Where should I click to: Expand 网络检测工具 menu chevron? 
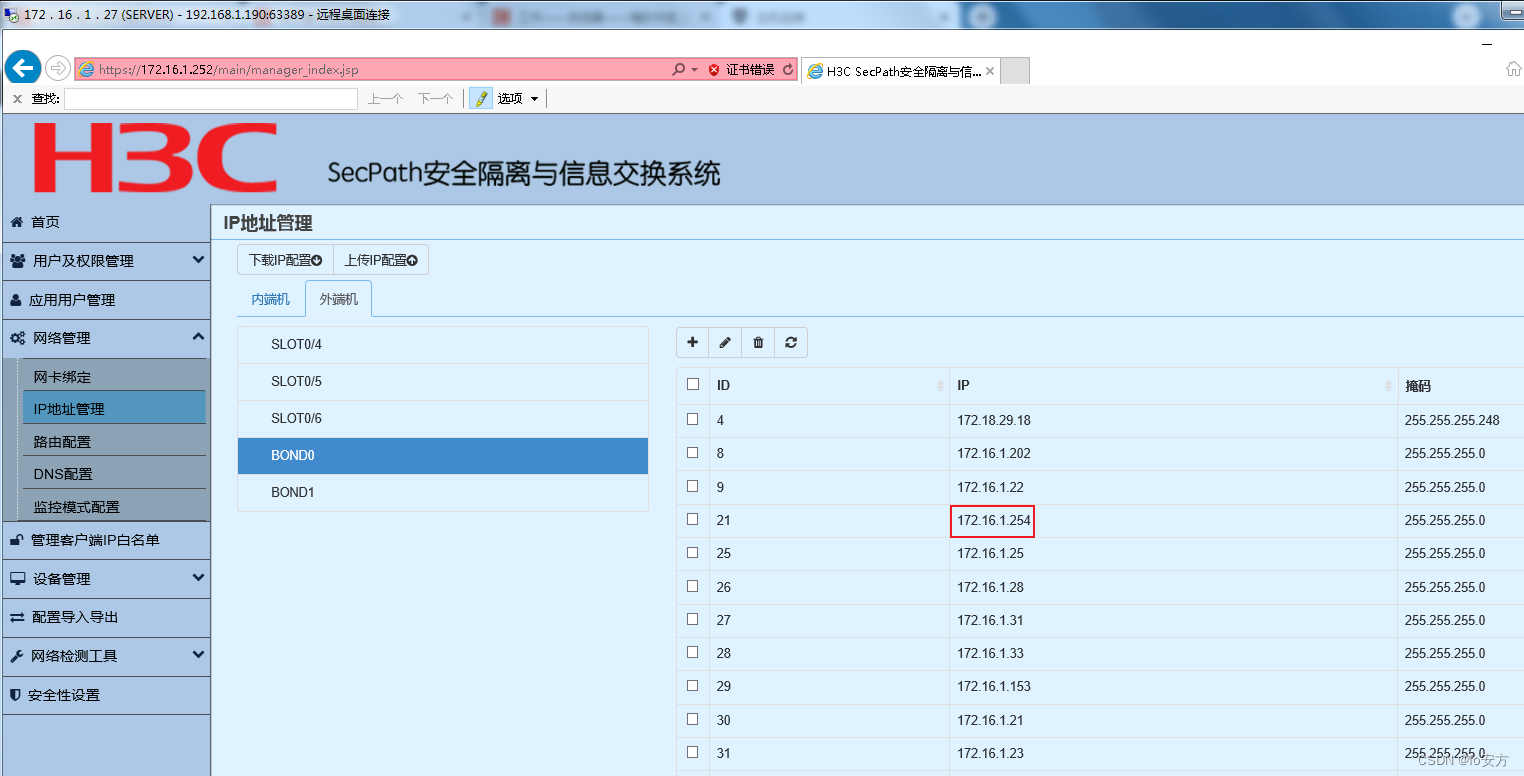[x=198, y=655]
